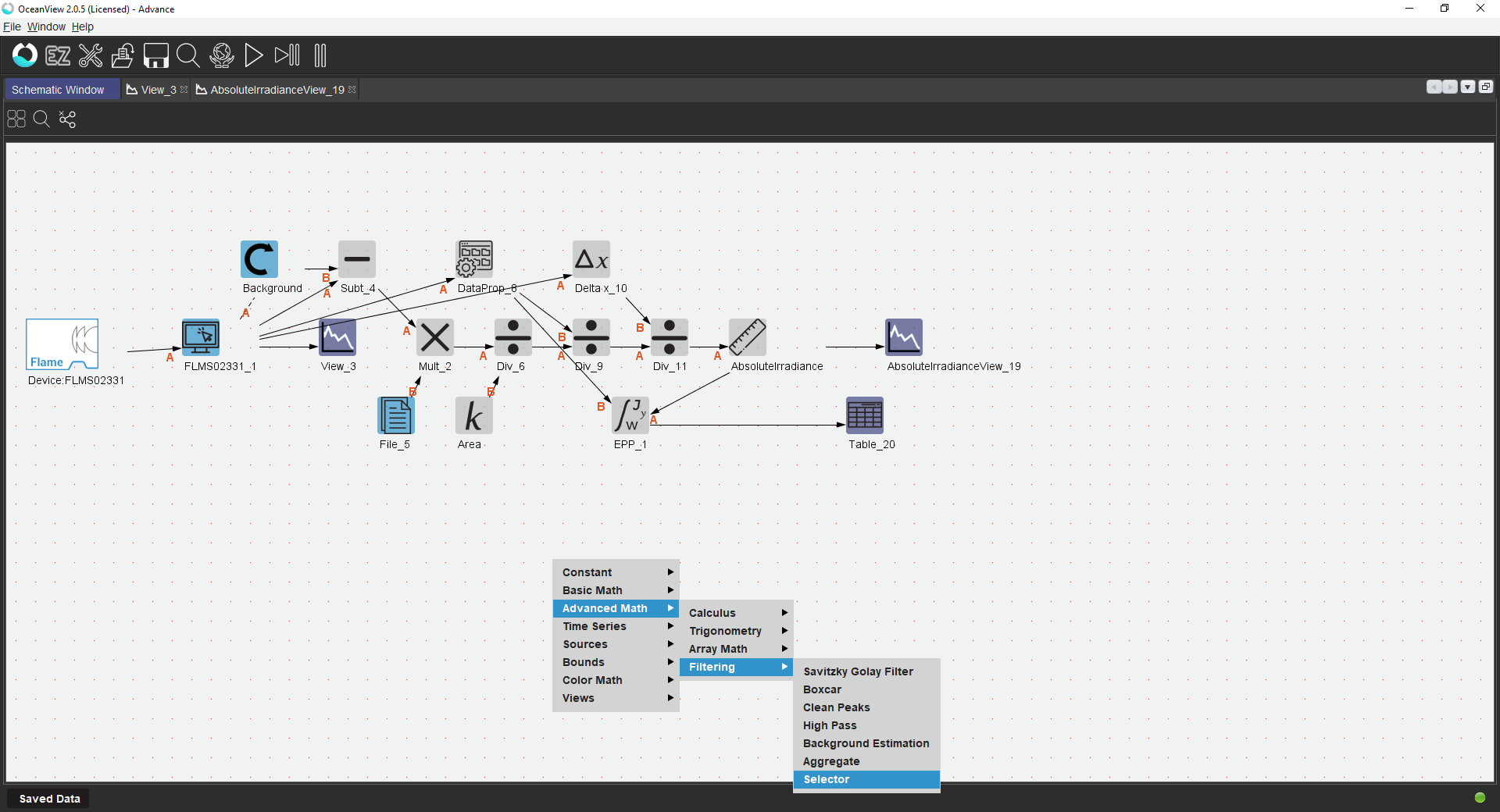The image size is (1500, 812).
Task: Click the schematic grid layout icon
Action: 16,119
